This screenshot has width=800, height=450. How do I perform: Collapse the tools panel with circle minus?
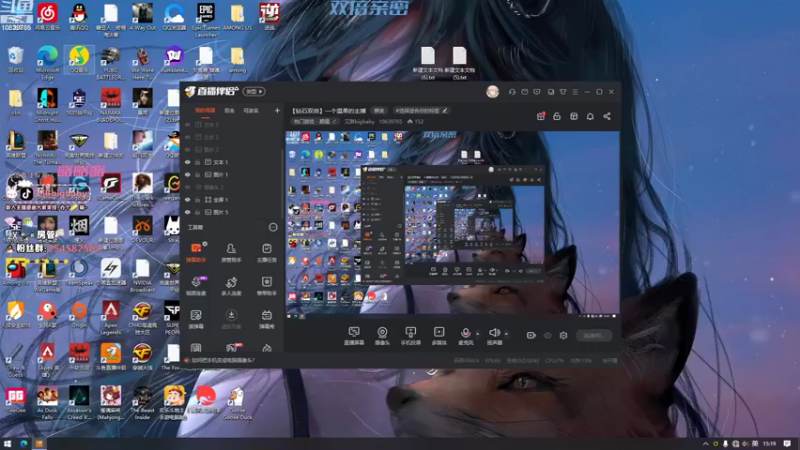(273, 227)
